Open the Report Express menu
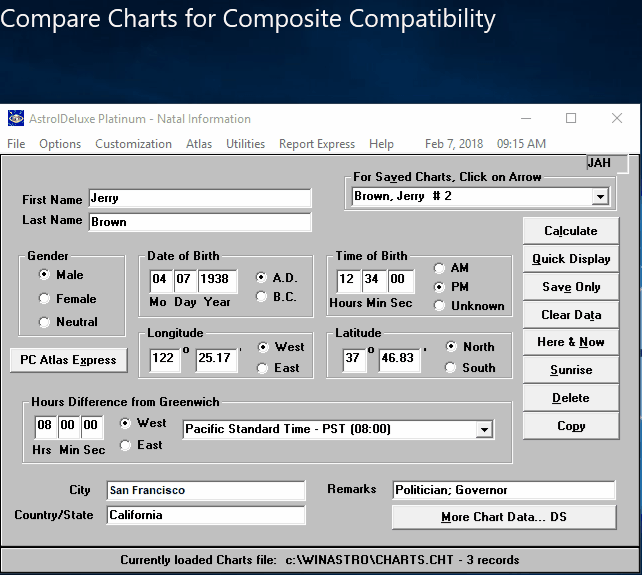This screenshot has width=642, height=575. click(317, 144)
